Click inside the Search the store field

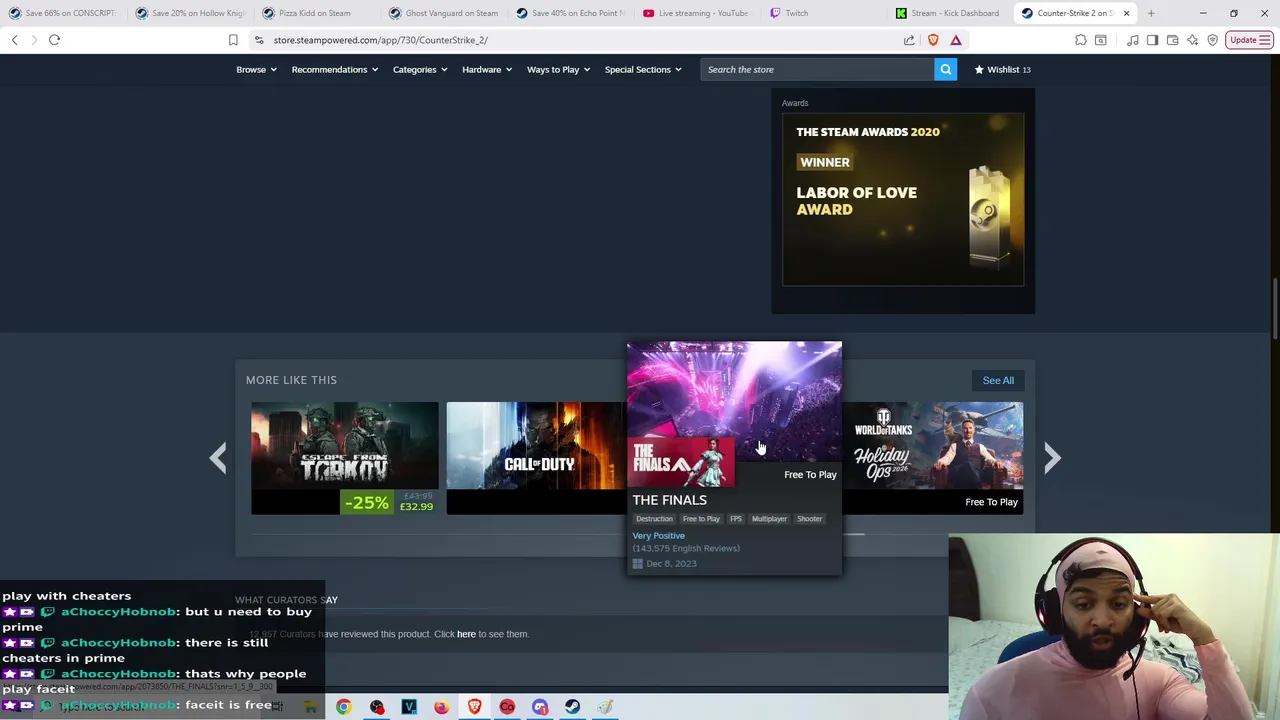(817, 69)
